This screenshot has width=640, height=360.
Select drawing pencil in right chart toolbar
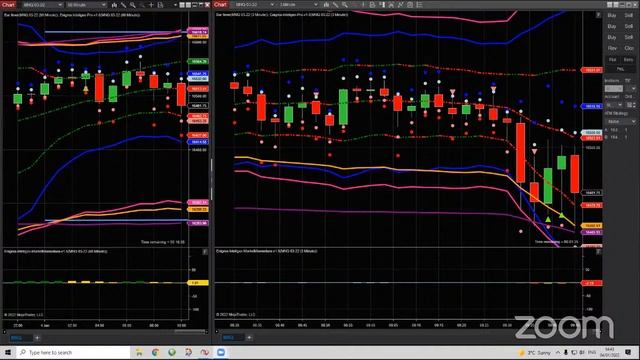336,5
